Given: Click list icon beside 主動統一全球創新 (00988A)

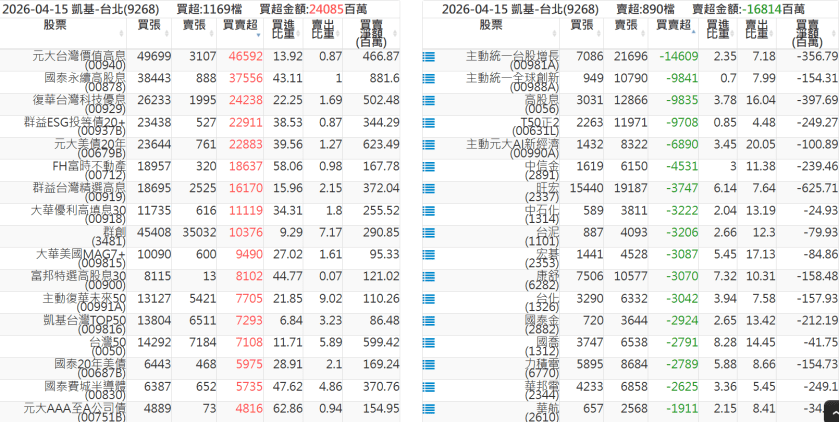Looking at the screenshot, I should click(x=429, y=78).
